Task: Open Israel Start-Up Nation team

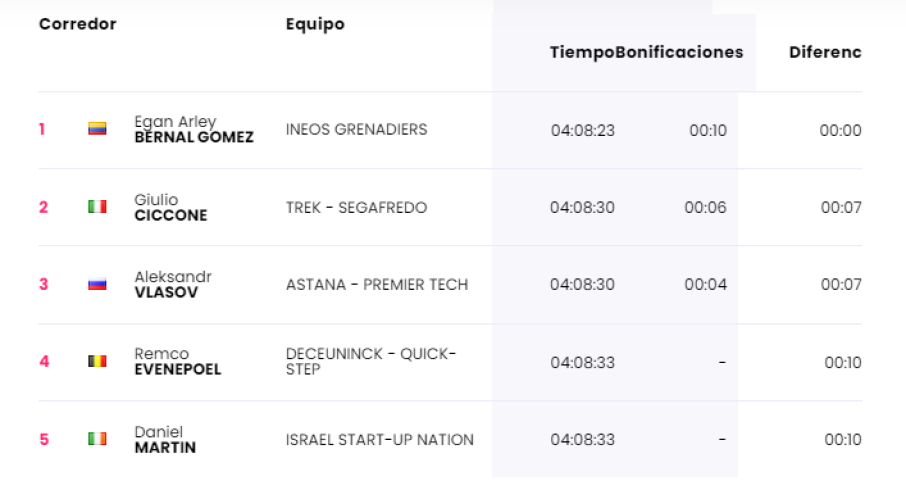Action: [379, 439]
